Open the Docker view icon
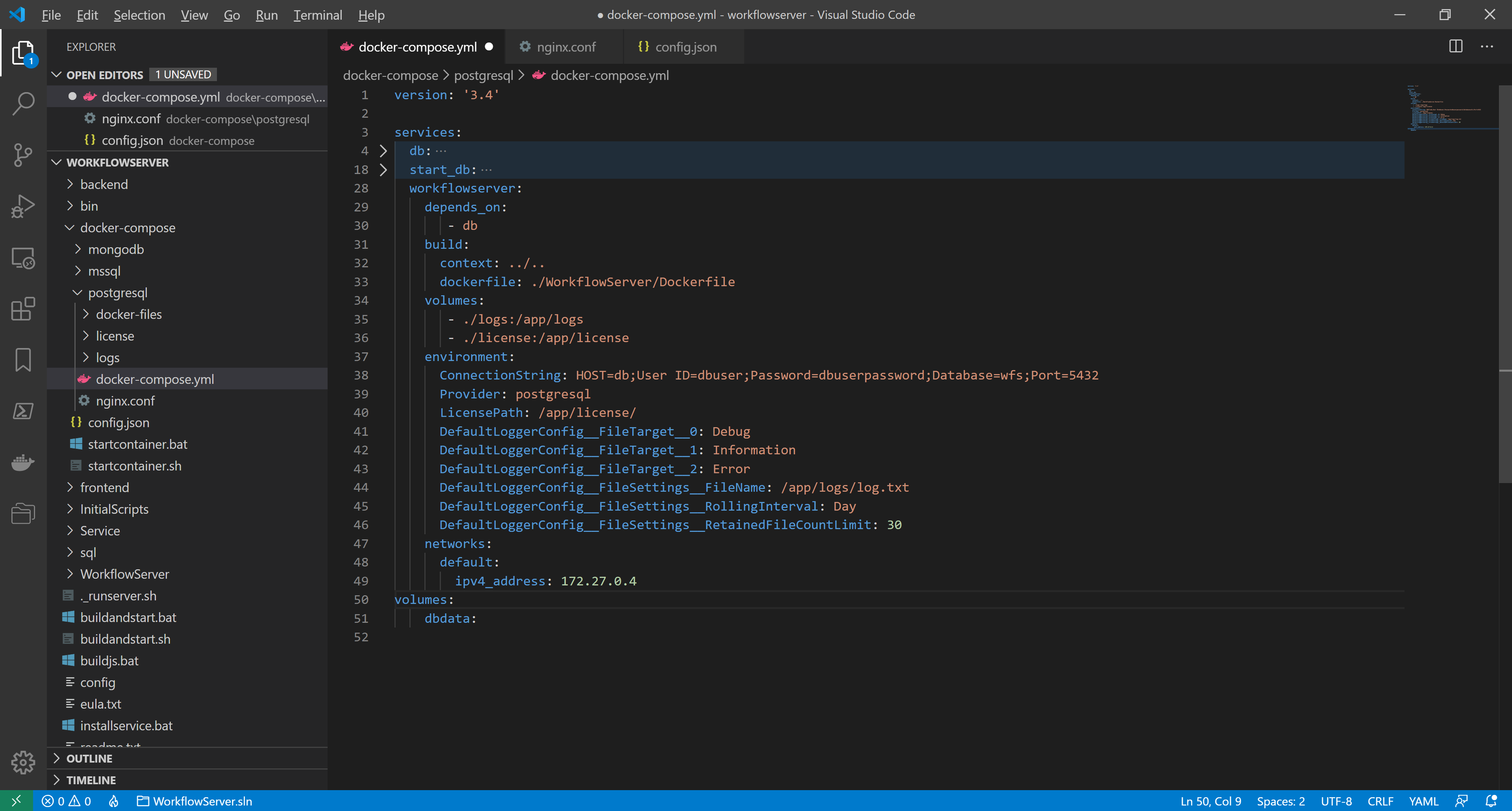The height and width of the screenshot is (811, 1512). 23,463
